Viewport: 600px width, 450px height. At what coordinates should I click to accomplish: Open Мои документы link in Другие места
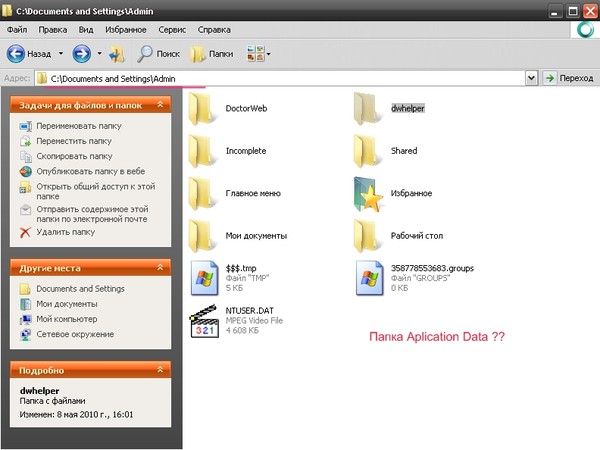[67, 304]
